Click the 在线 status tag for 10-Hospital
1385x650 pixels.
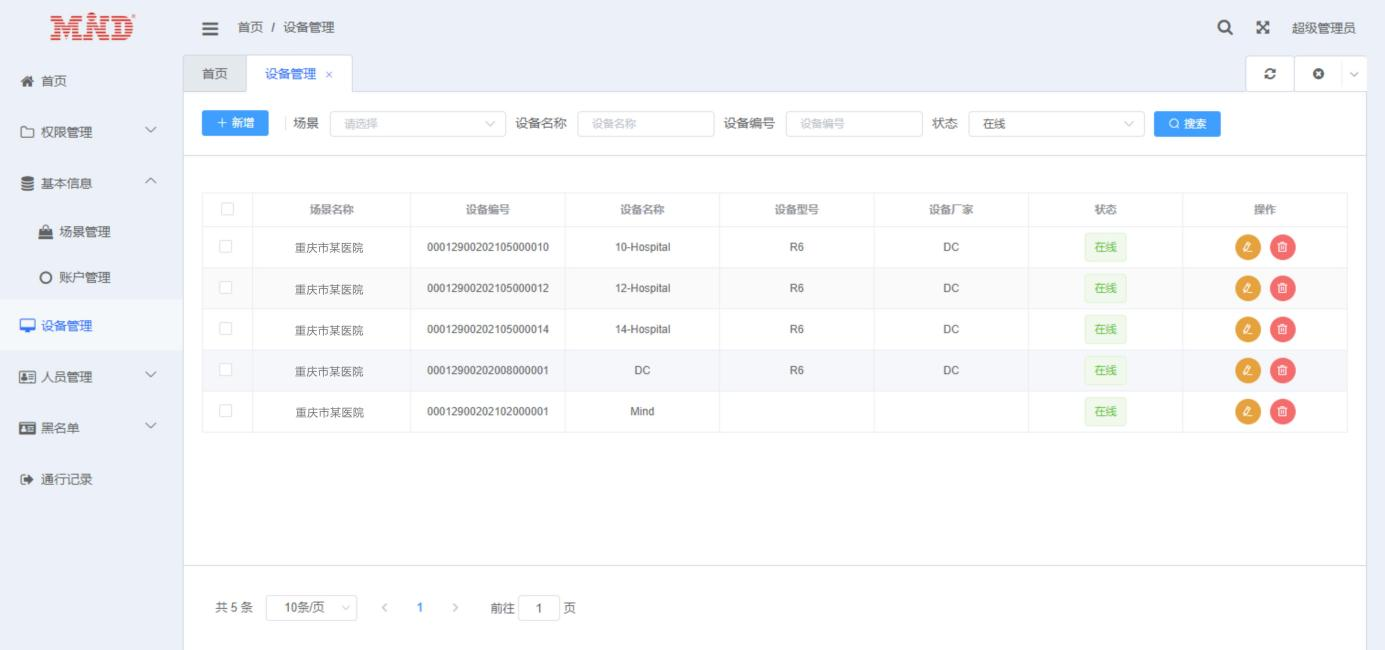click(1105, 248)
